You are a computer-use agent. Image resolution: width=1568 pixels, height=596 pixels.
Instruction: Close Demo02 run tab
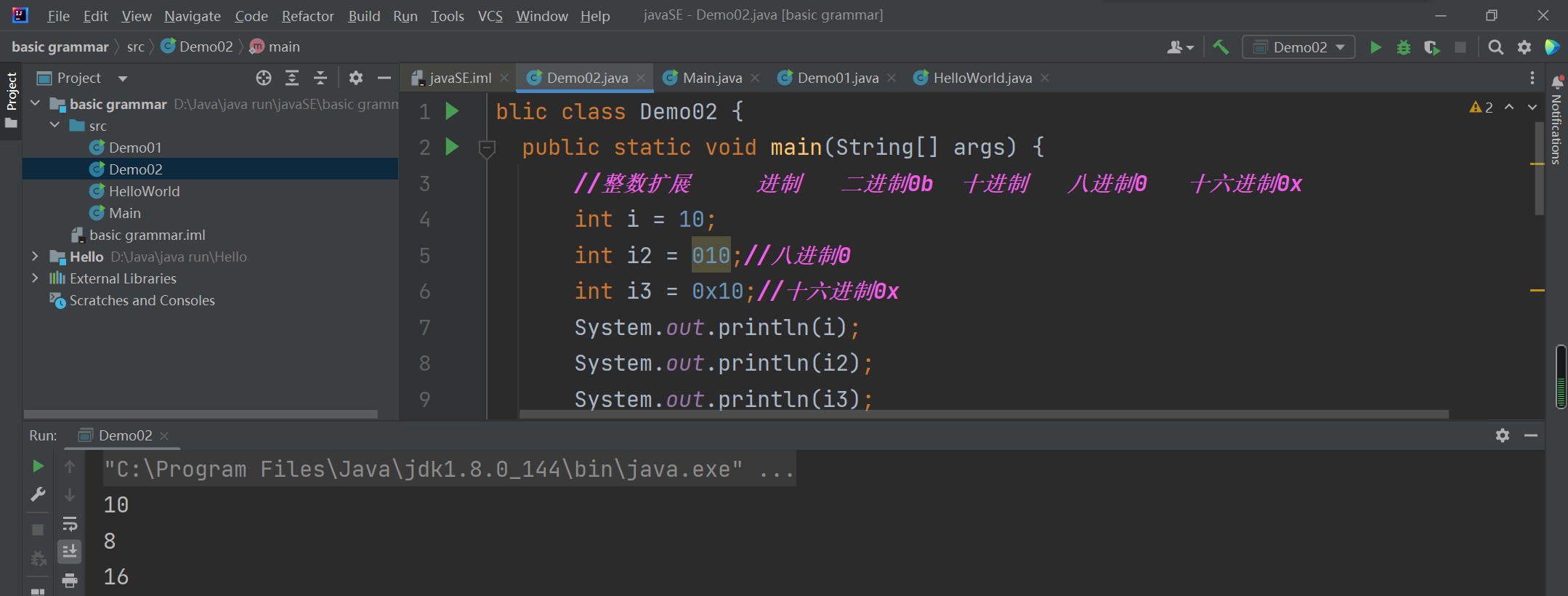[164, 435]
